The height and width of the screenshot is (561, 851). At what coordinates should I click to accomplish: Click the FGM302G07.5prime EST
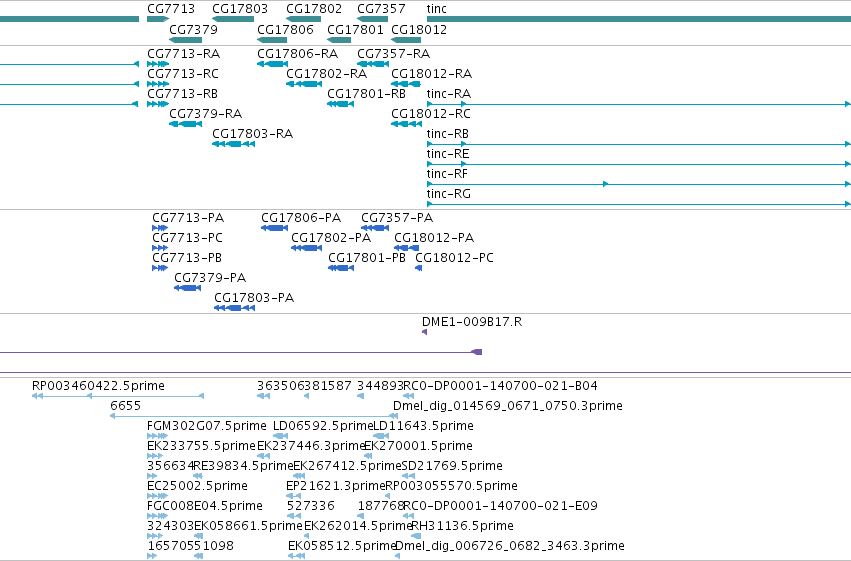207,426
